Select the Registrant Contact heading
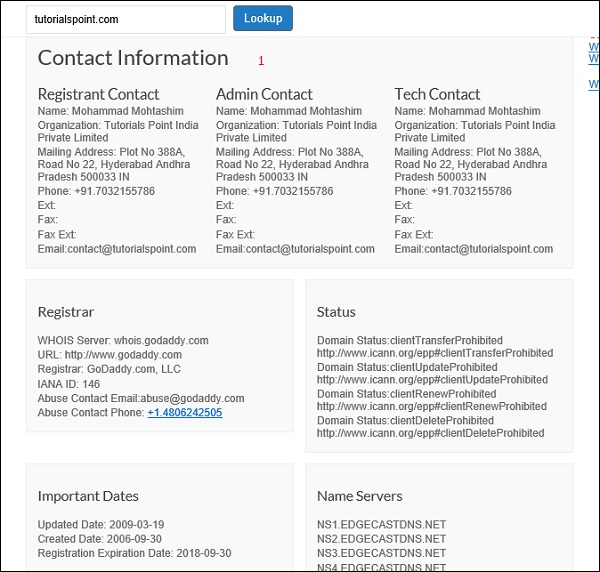The height and width of the screenshot is (572, 600). [98, 94]
